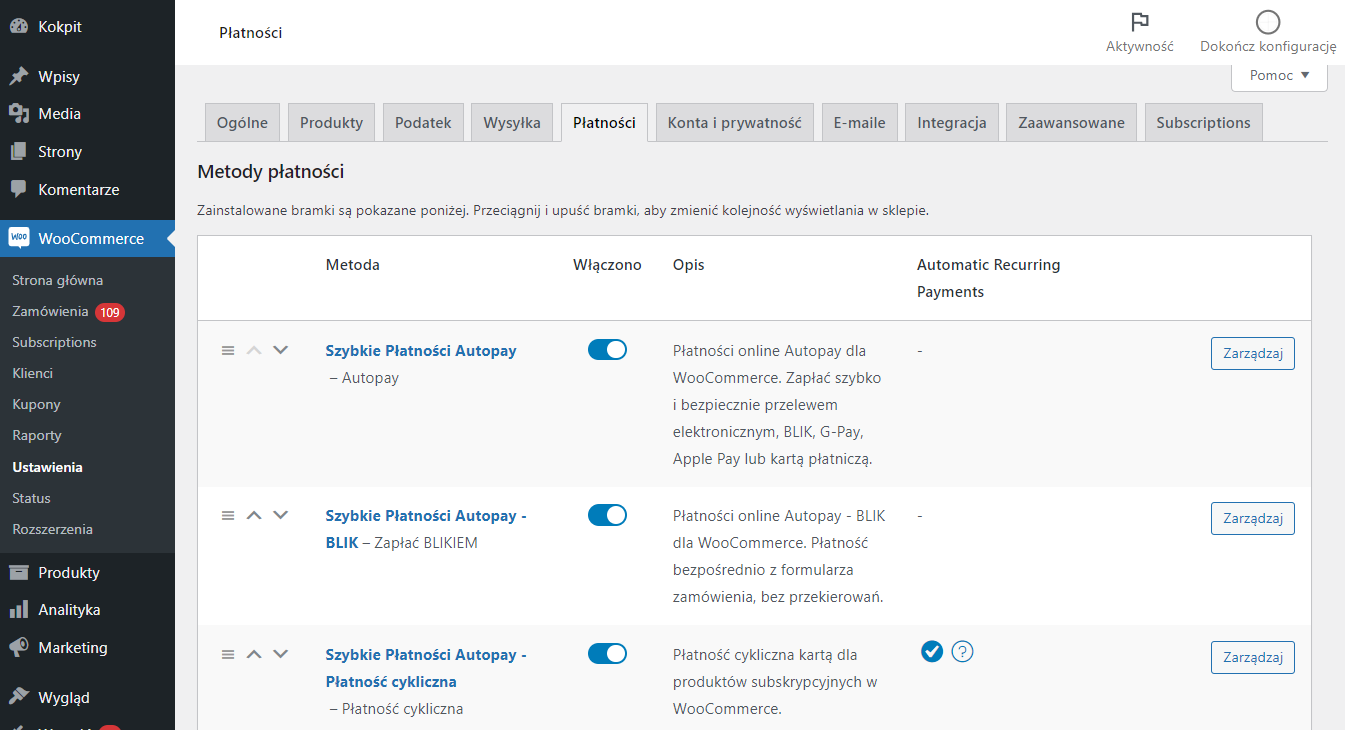The image size is (1345, 730).
Task: Switch to the Produkty settings tab
Action: pos(331,122)
